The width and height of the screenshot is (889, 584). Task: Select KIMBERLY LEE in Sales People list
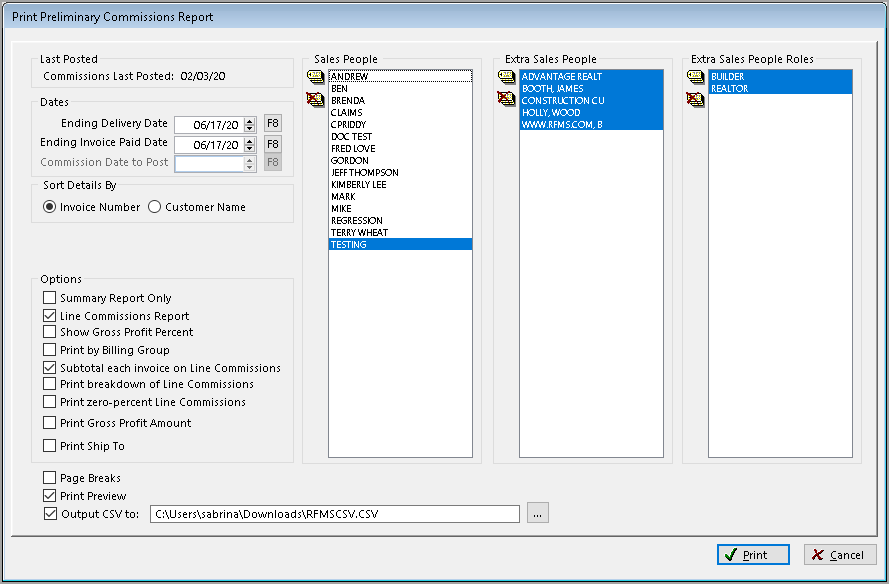click(400, 184)
